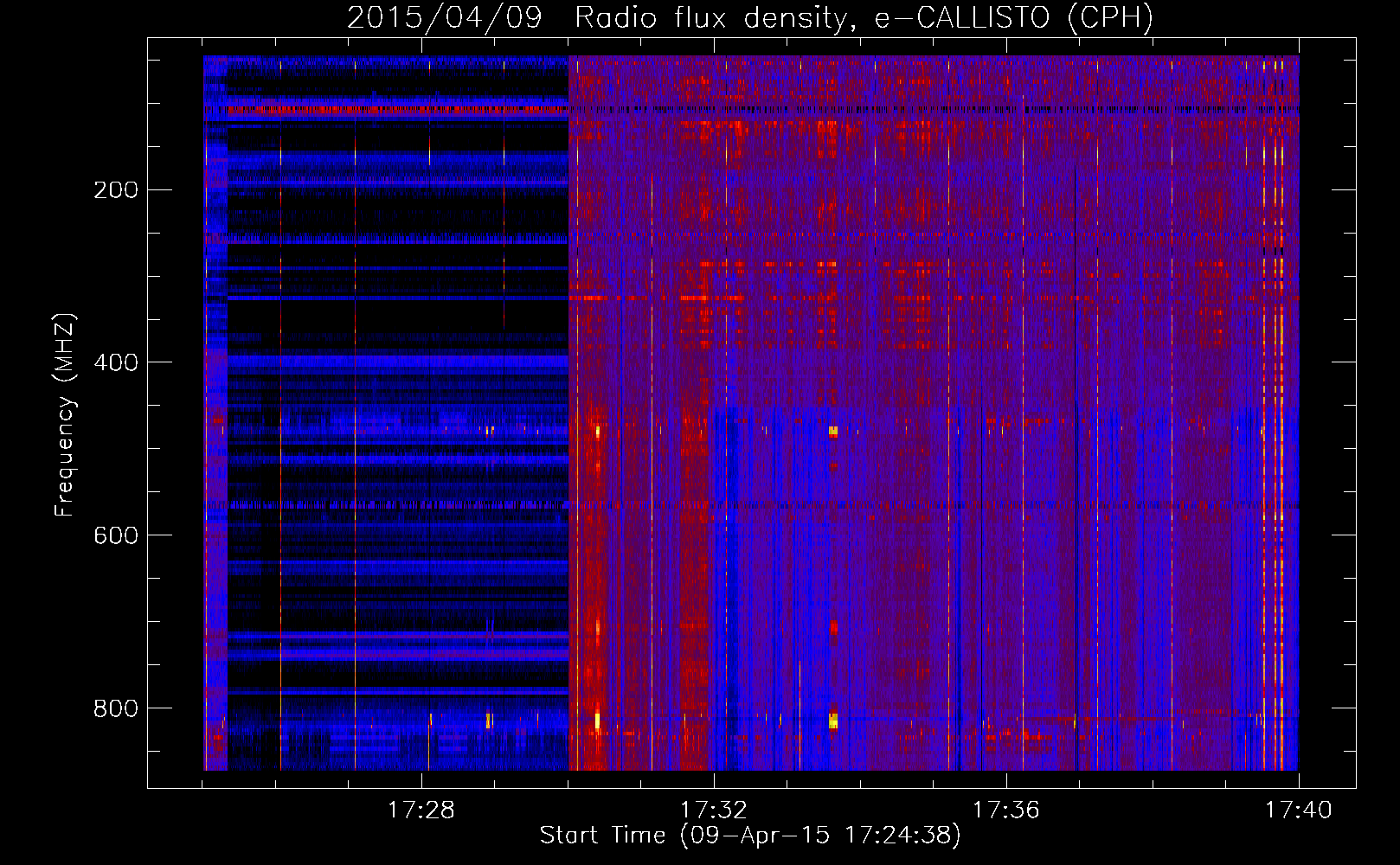Click the plot title '2015/04/09 Radio flux density, e-CALLISTO (CPH)'
This screenshot has height=865, width=1400.
pos(750,17)
